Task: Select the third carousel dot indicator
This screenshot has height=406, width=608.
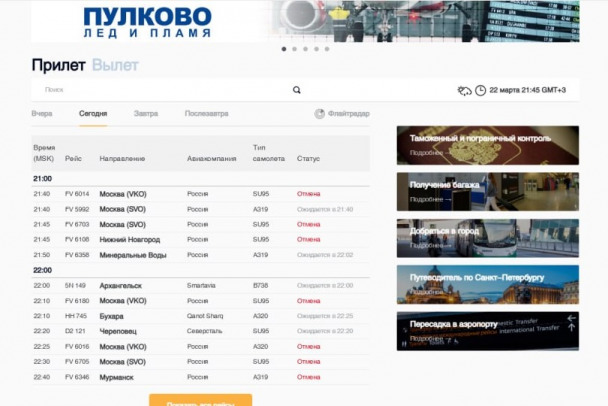Action: click(306, 48)
